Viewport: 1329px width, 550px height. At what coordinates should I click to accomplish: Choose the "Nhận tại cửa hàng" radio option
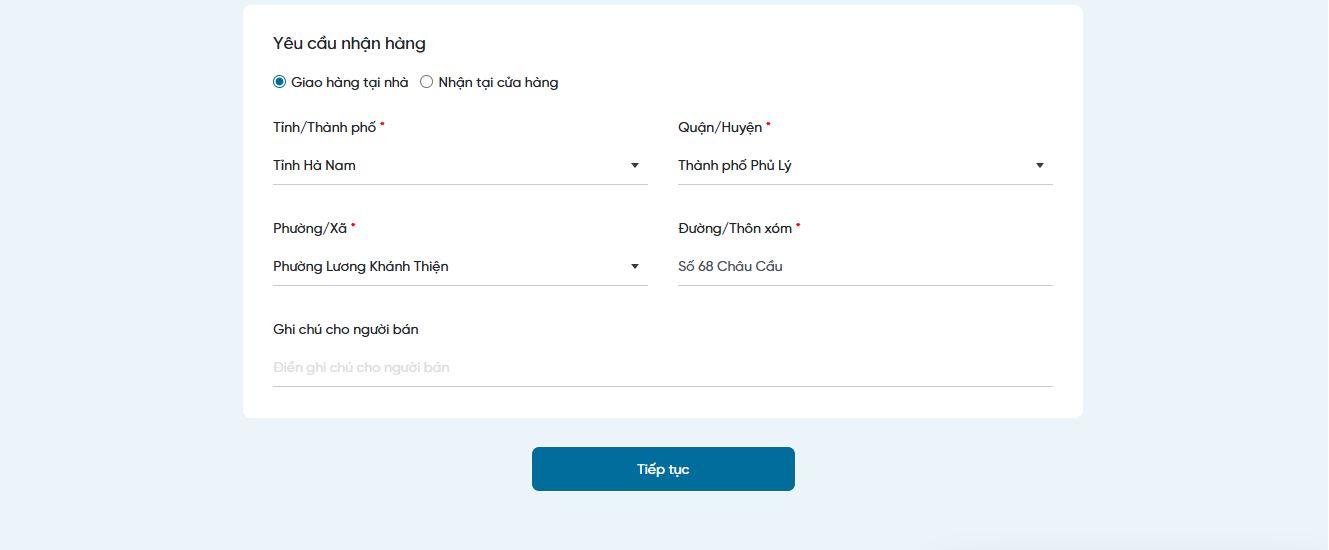426,82
